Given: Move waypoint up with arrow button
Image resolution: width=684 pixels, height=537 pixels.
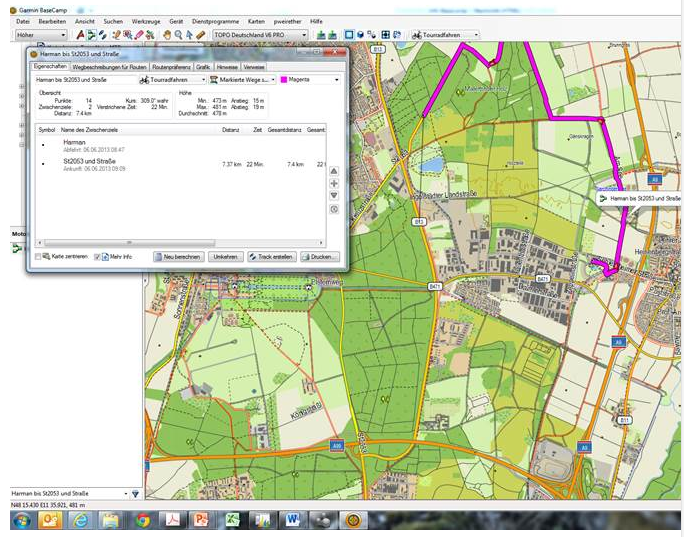Looking at the screenshot, I should [x=333, y=171].
